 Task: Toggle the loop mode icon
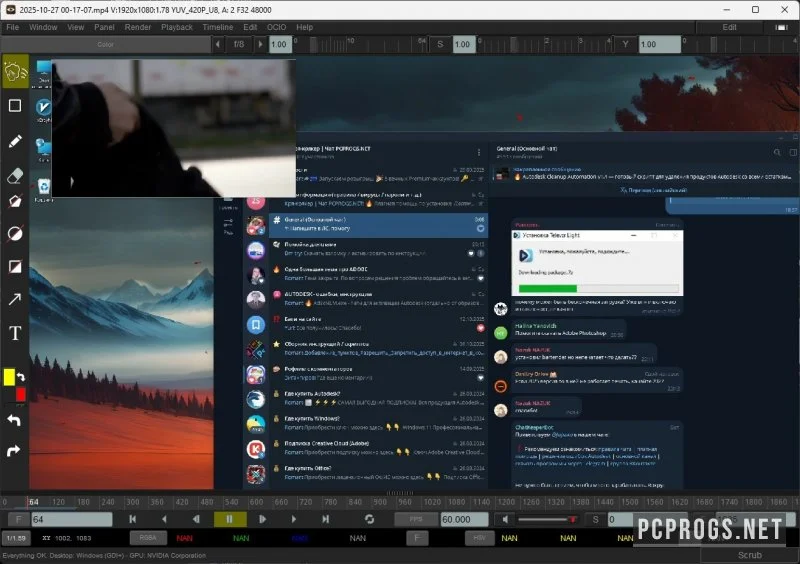369,520
